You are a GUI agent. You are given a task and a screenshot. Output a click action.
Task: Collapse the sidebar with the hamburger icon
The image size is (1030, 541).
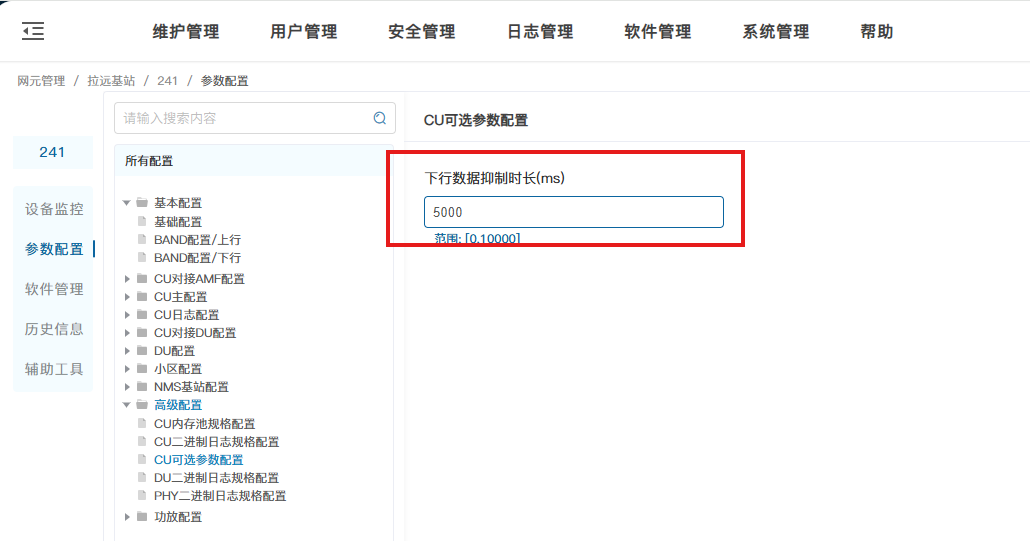pyautogui.click(x=33, y=32)
